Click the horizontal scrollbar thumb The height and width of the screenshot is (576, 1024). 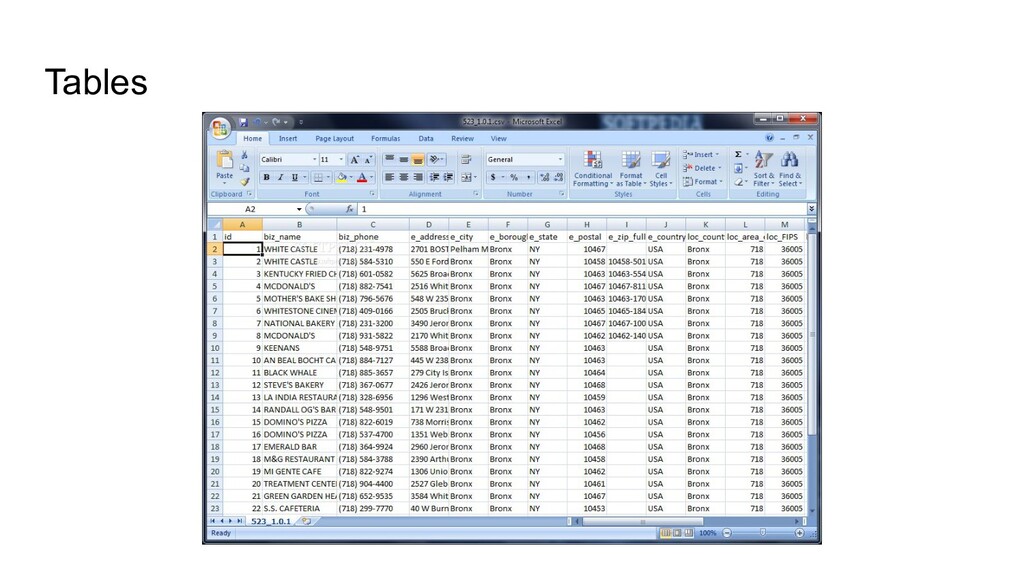[643, 521]
